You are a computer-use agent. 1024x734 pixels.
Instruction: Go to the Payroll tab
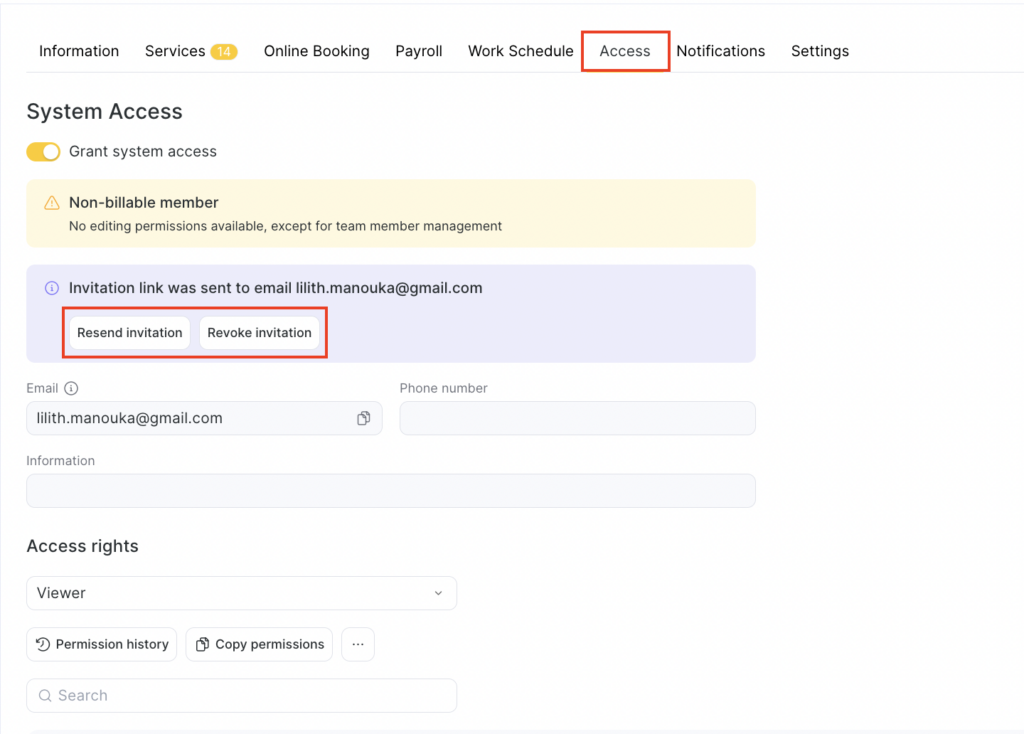418,51
